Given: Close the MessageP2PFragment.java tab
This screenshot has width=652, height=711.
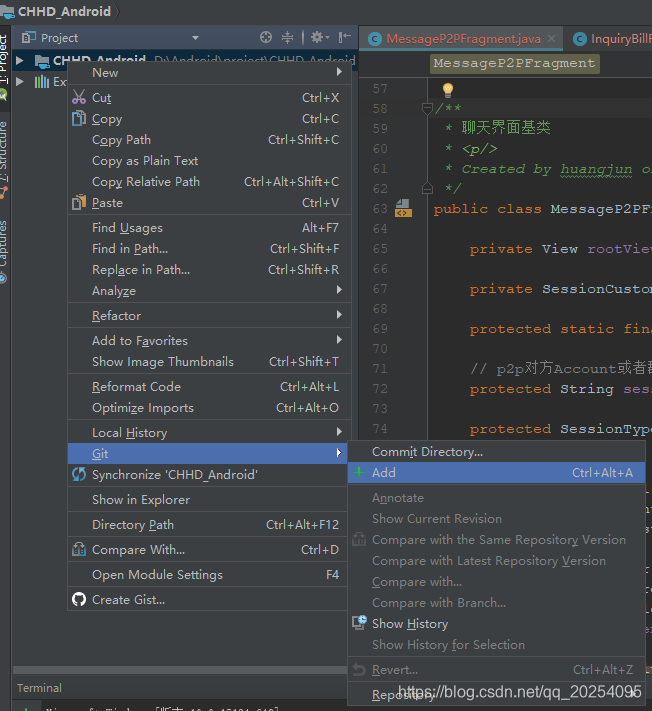Looking at the screenshot, I should pos(551,39).
